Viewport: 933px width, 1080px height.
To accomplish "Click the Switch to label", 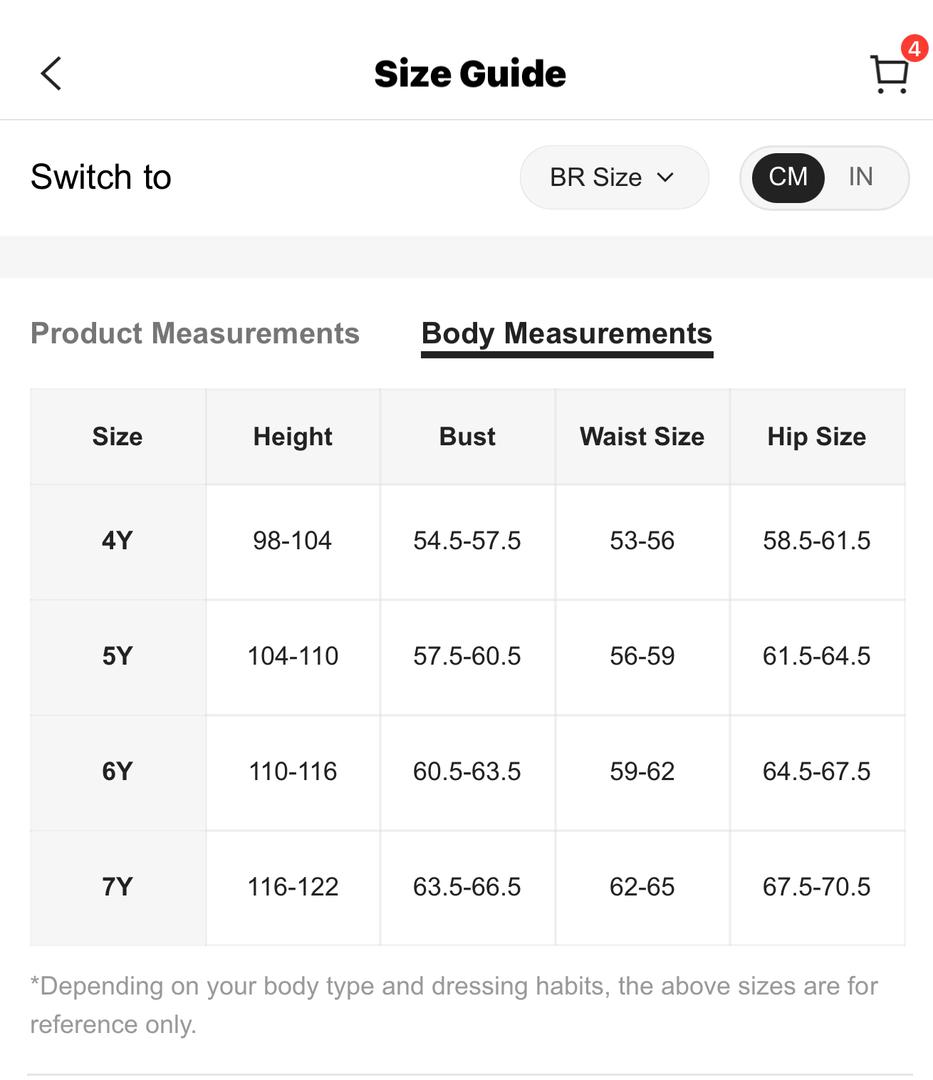I will click(x=101, y=177).
